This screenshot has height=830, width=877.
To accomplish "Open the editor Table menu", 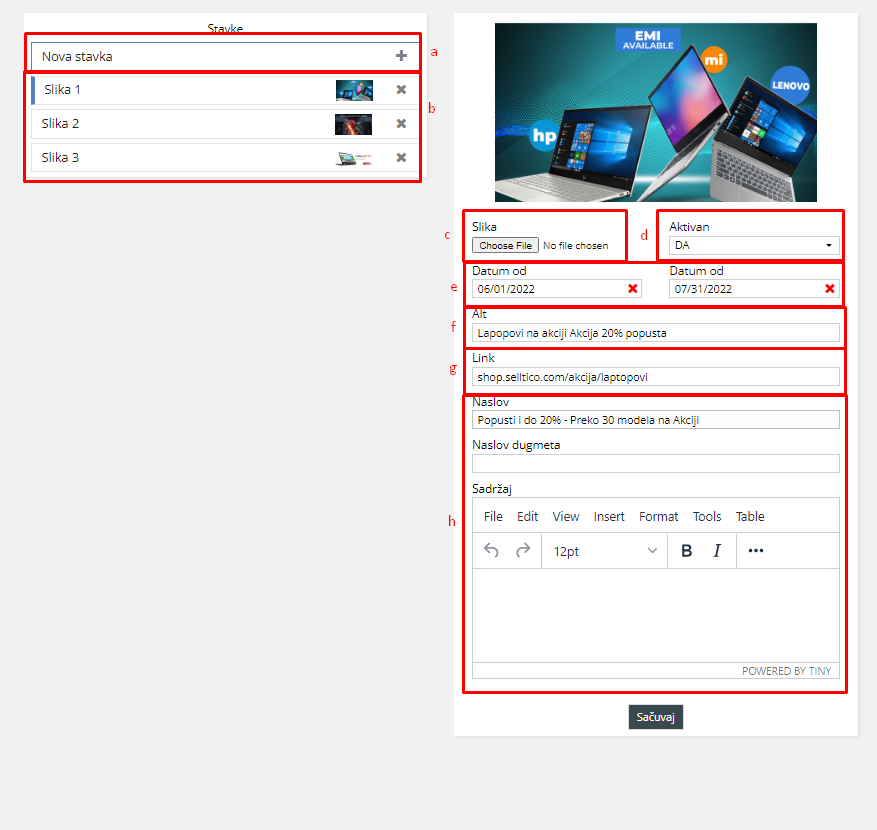I will [x=749, y=517].
